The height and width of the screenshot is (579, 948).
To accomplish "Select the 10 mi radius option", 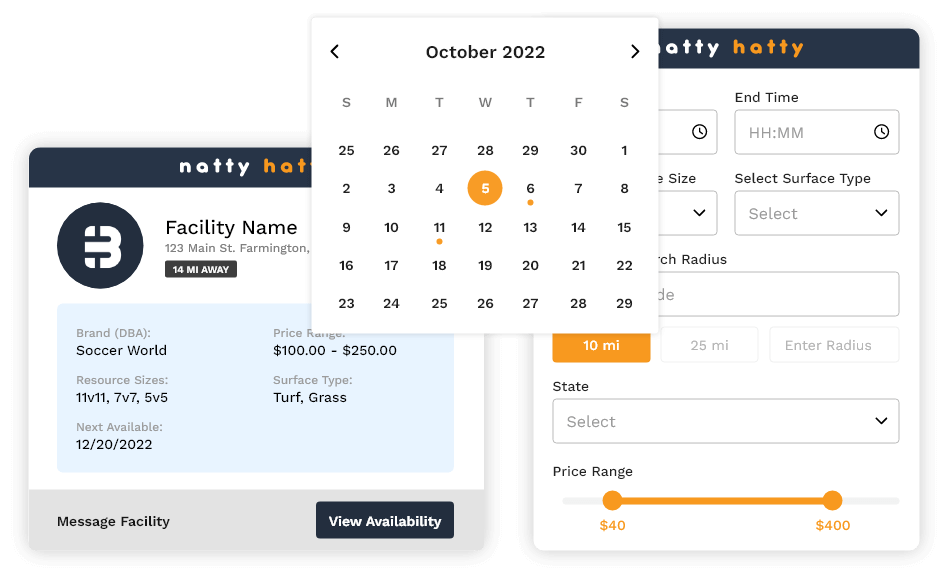I will coord(601,345).
